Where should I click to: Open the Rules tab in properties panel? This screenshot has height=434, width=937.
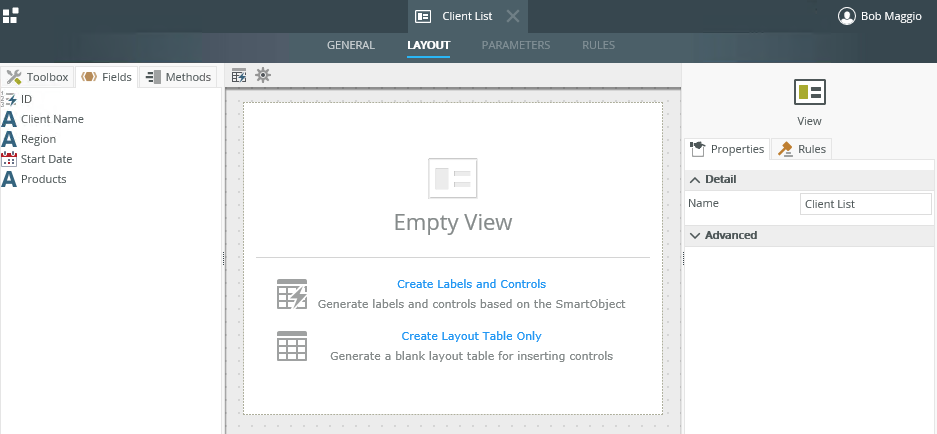point(802,149)
